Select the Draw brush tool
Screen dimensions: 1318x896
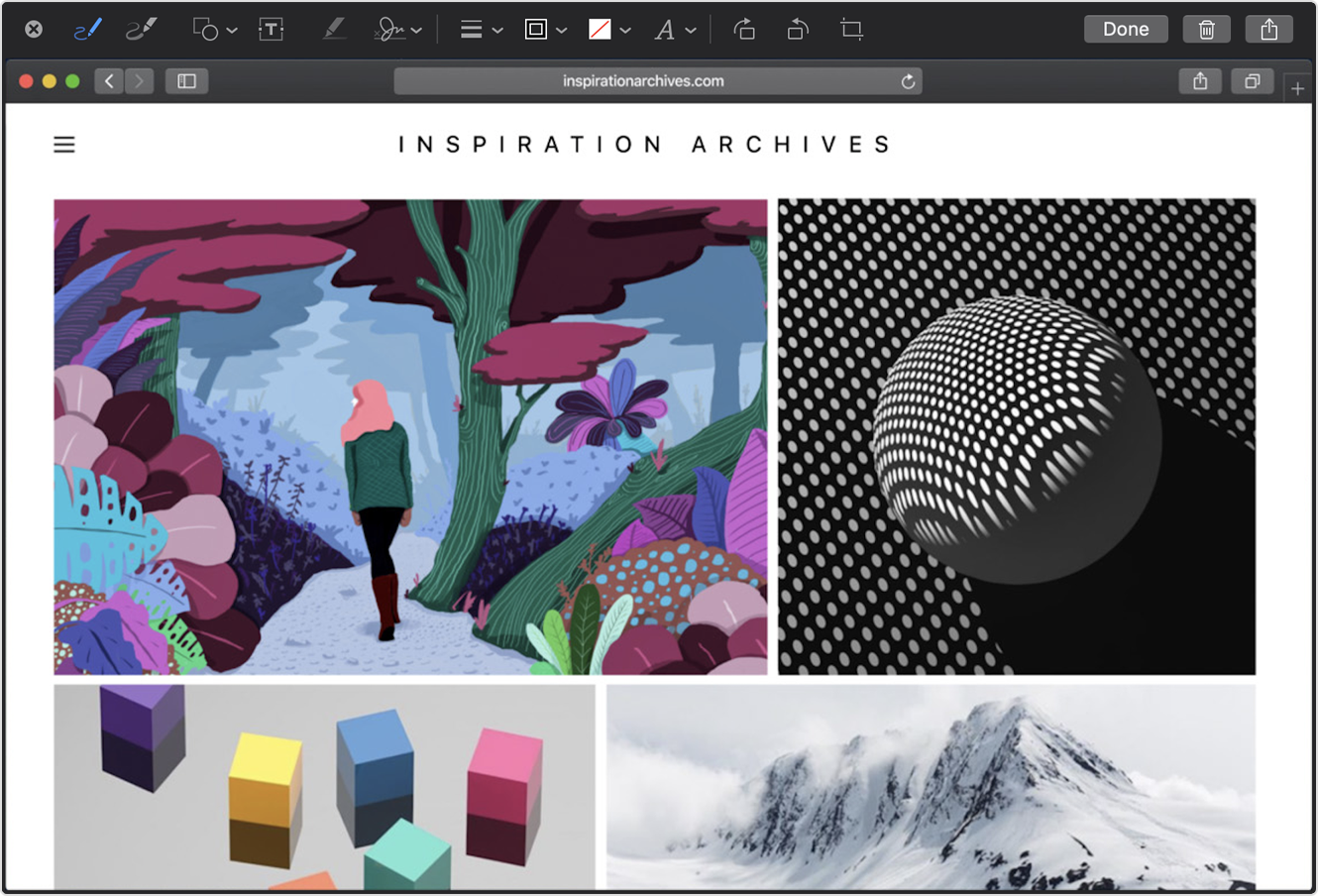click(142, 30)
